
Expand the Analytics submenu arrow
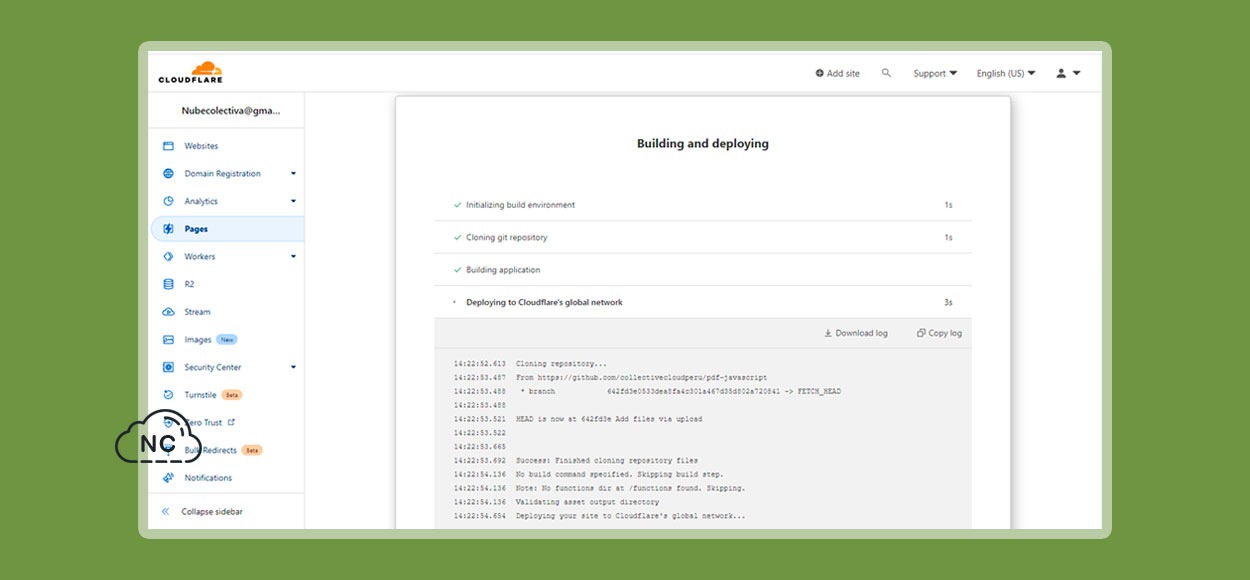tap(293, 201)
